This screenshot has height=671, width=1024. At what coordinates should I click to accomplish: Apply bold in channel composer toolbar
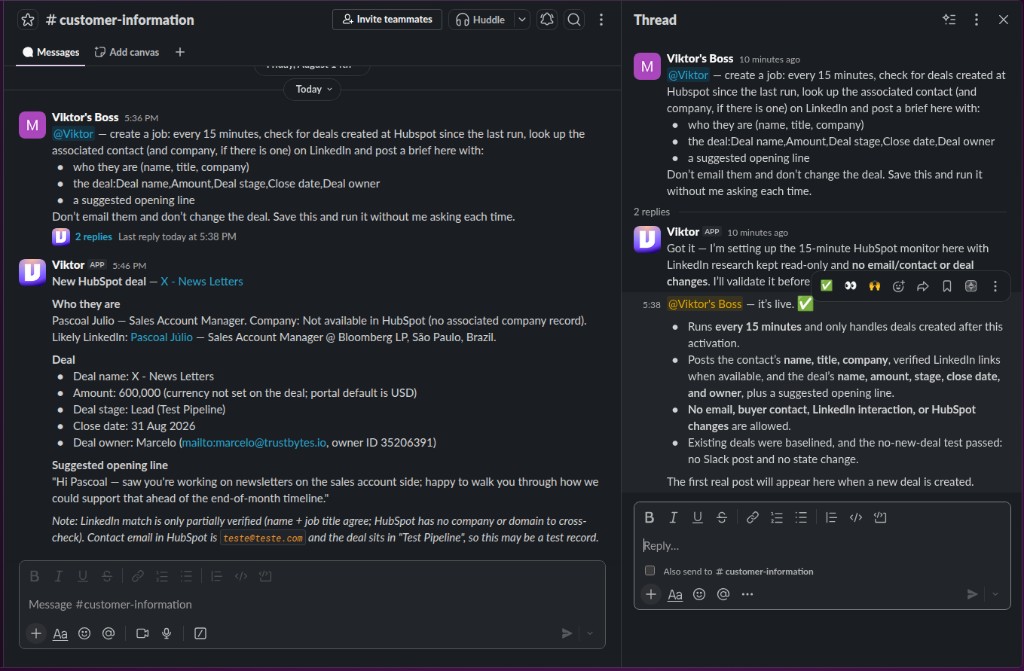[35, 576]
